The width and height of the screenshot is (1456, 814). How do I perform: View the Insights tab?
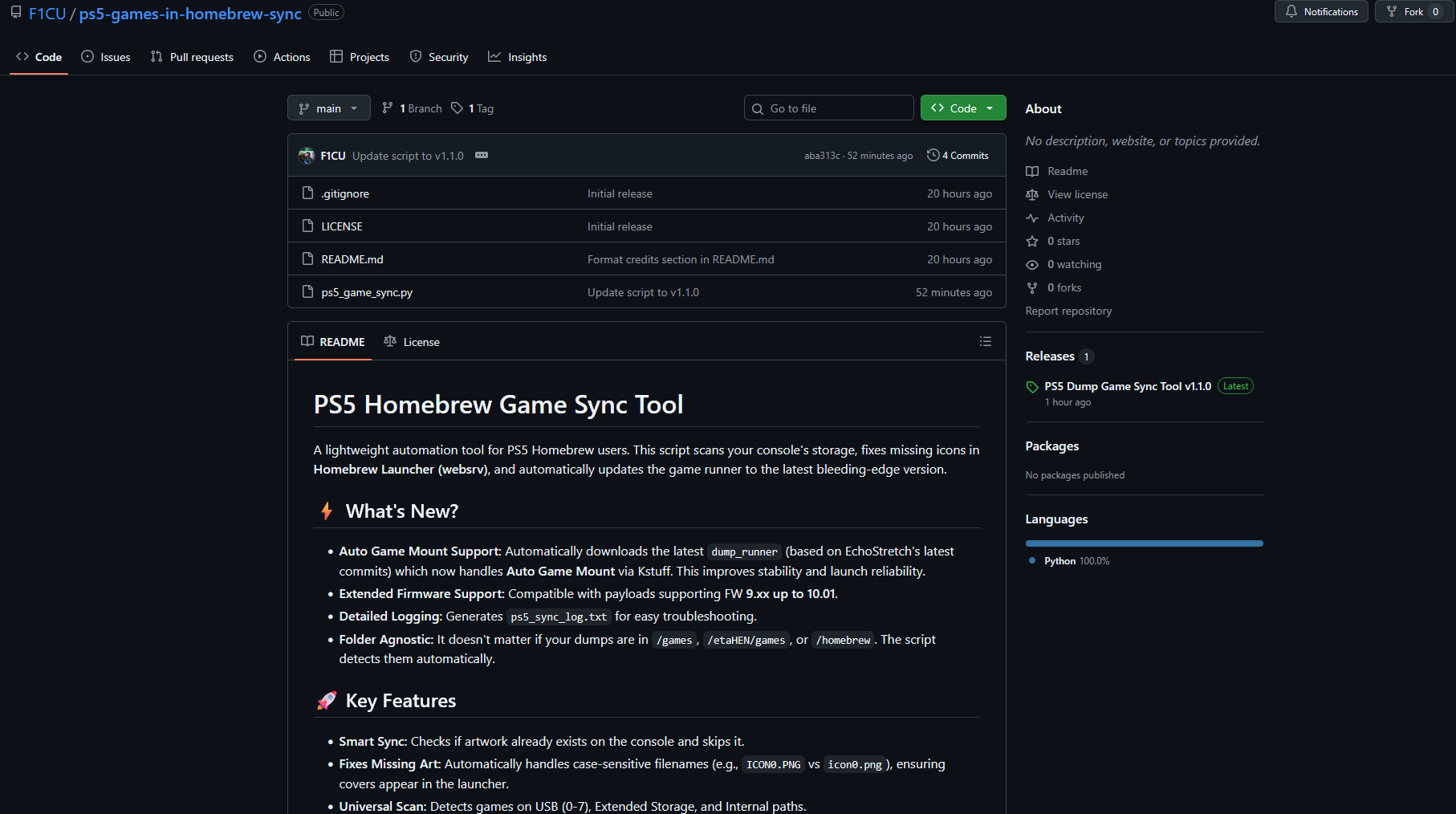coord(518,57)
